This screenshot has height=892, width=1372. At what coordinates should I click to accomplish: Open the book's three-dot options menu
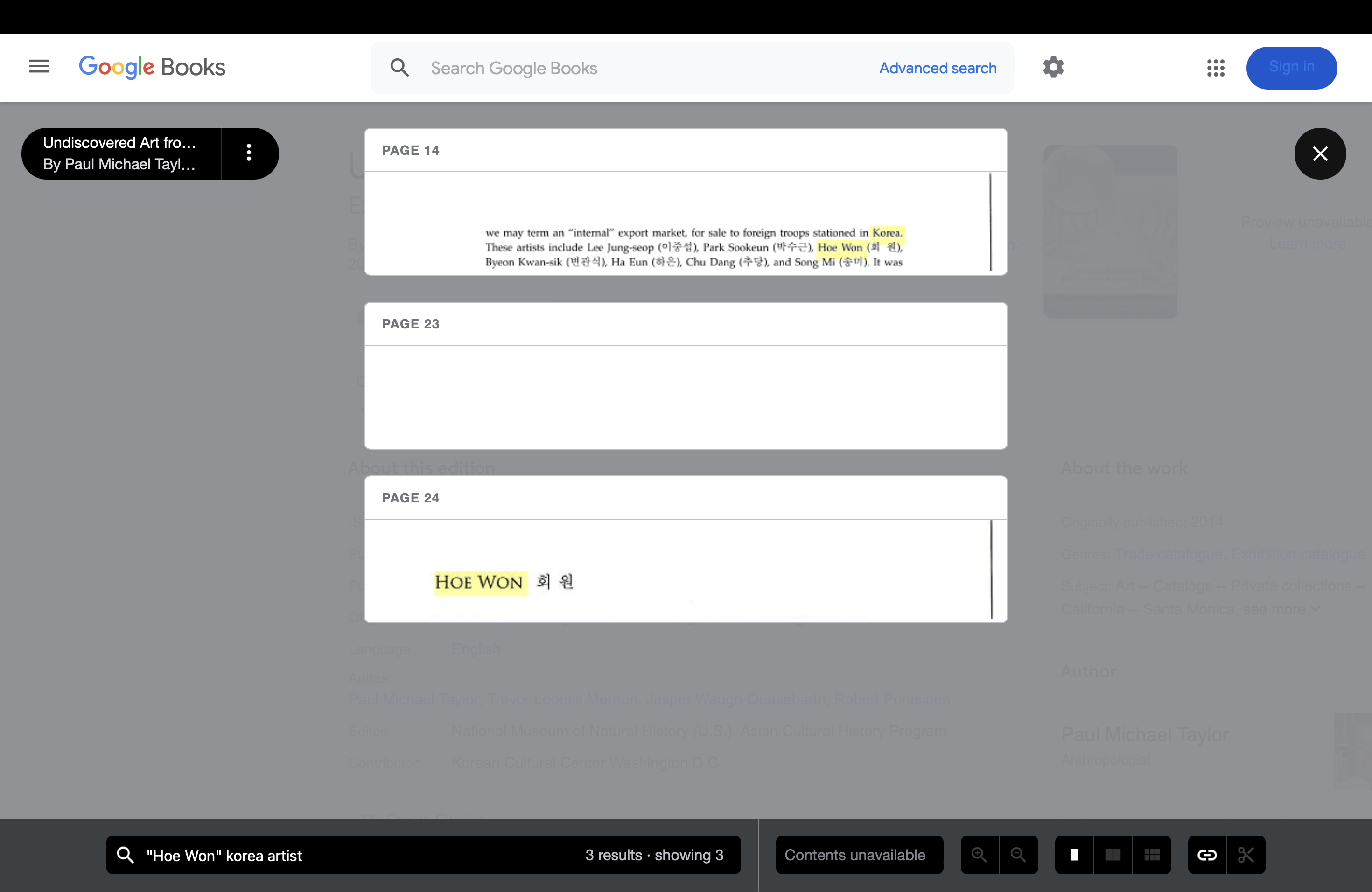tap(249, 153)
